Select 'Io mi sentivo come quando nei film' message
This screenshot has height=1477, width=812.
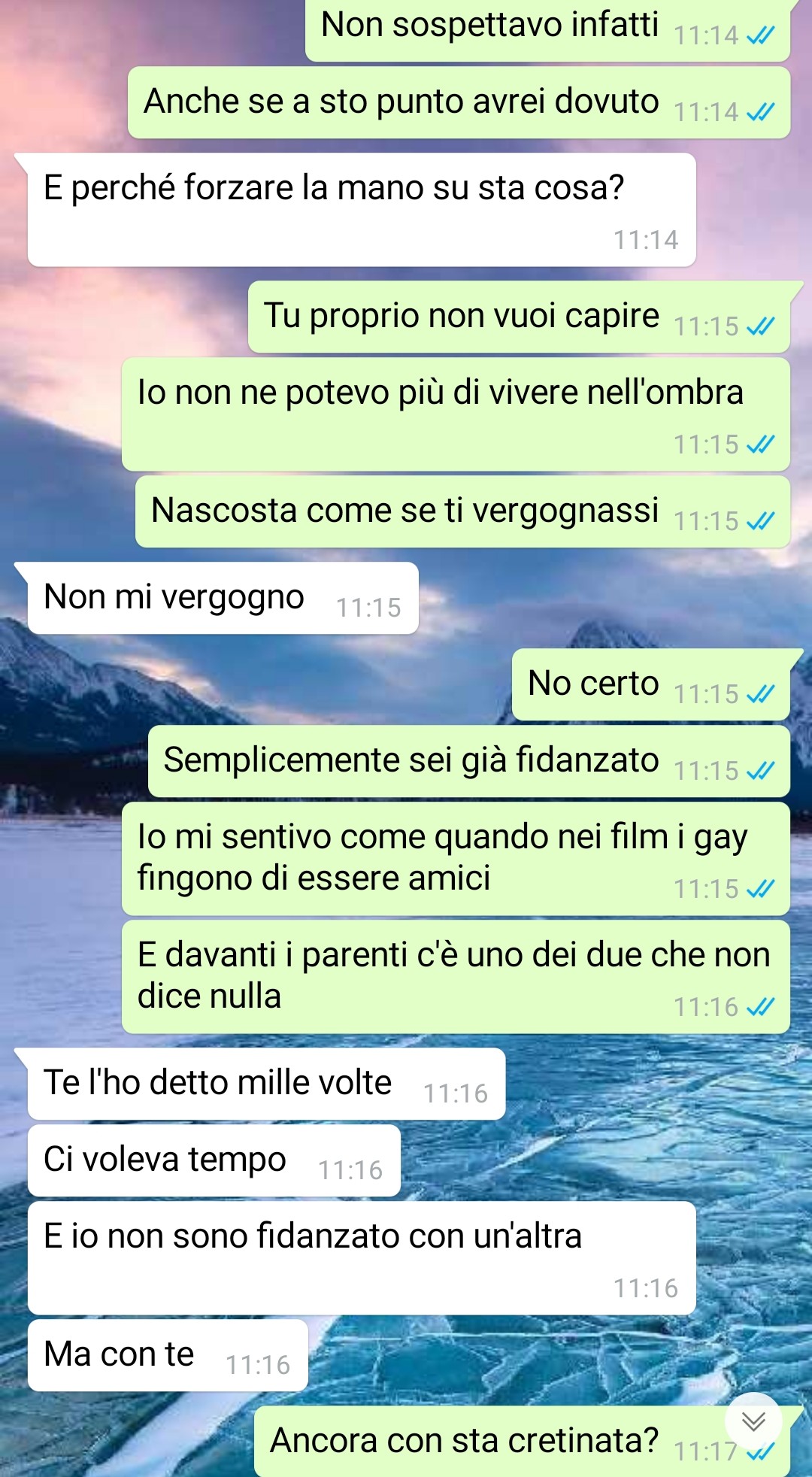[456, 859]
